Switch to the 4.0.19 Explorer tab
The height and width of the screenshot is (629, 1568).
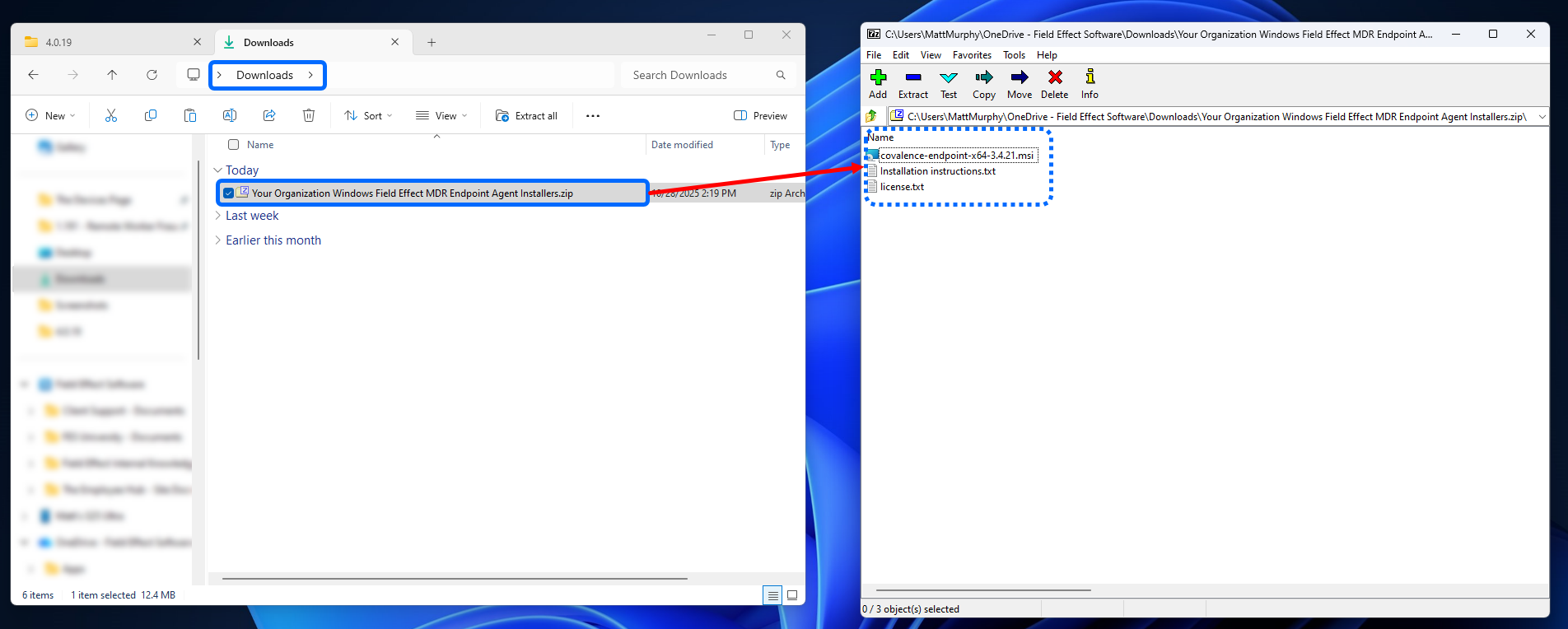pyautogui.click(x=112, y=42)
